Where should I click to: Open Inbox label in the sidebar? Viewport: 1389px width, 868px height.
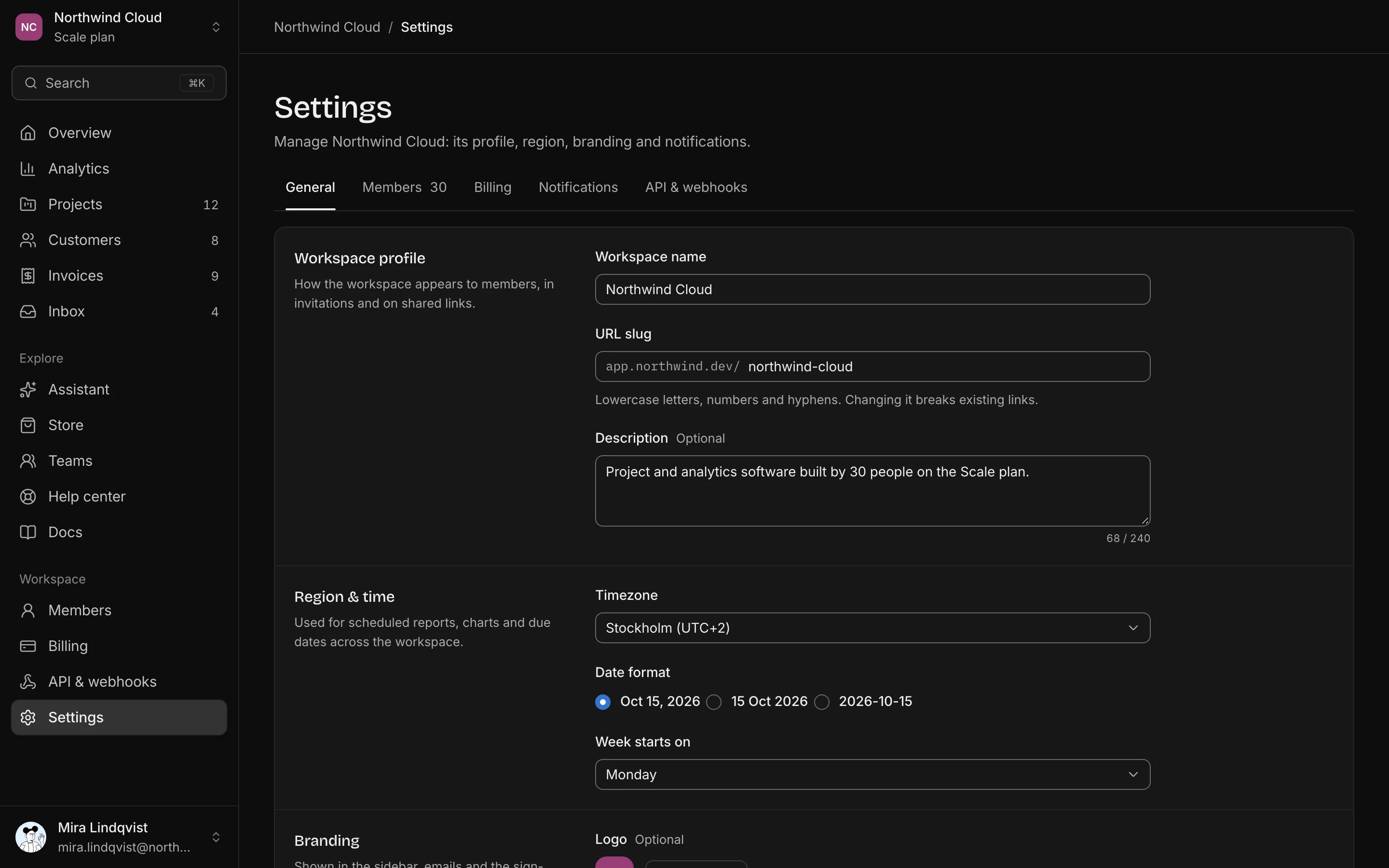point(67,311)
